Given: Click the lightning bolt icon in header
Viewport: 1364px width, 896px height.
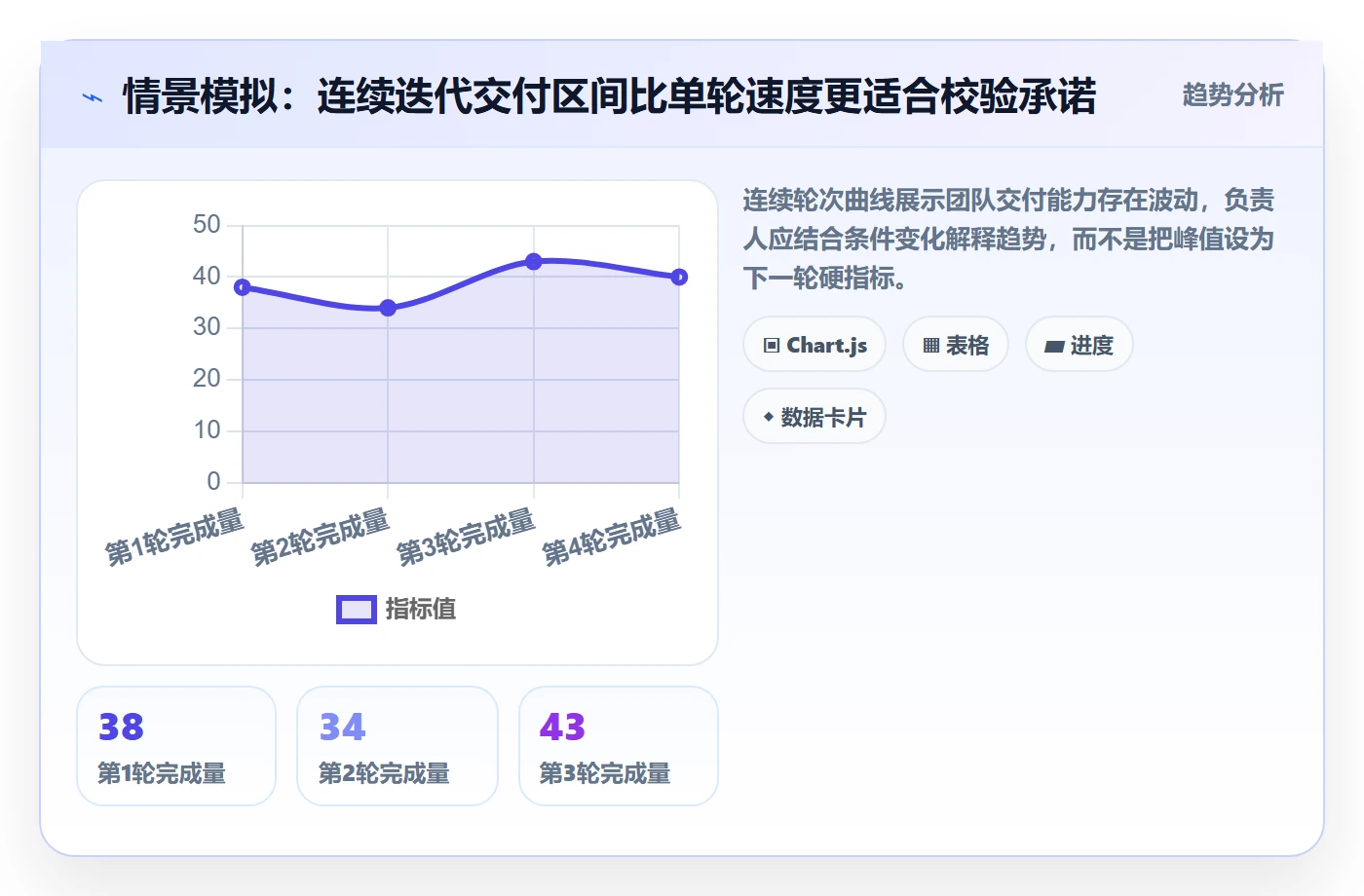Looking at the screenshot, I should pyautogui.click(x=93, y=97).
